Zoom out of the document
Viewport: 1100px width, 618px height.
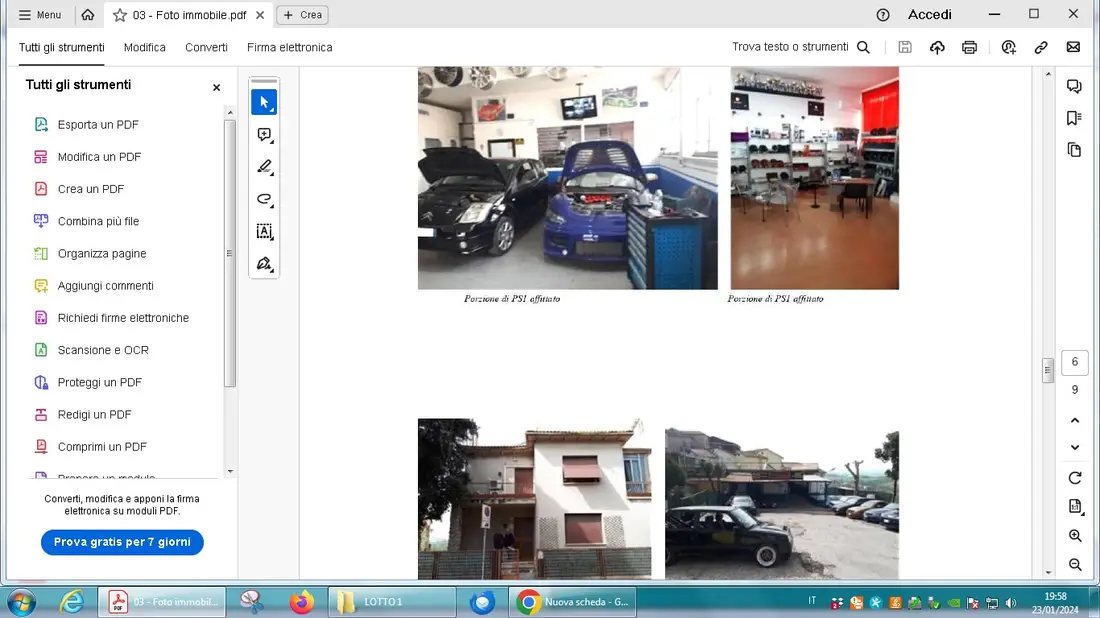(x=1075, y=565)
